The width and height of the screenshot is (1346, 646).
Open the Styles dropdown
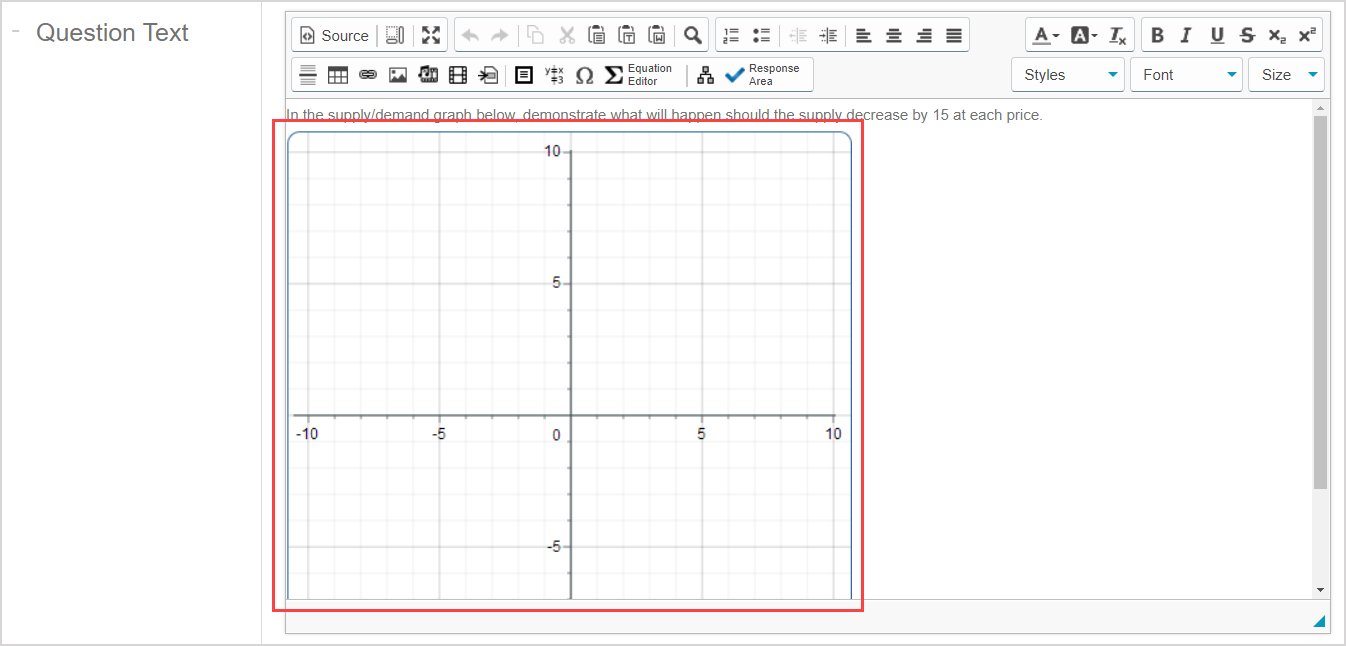pyautogui.click(x=1067, y=74)
